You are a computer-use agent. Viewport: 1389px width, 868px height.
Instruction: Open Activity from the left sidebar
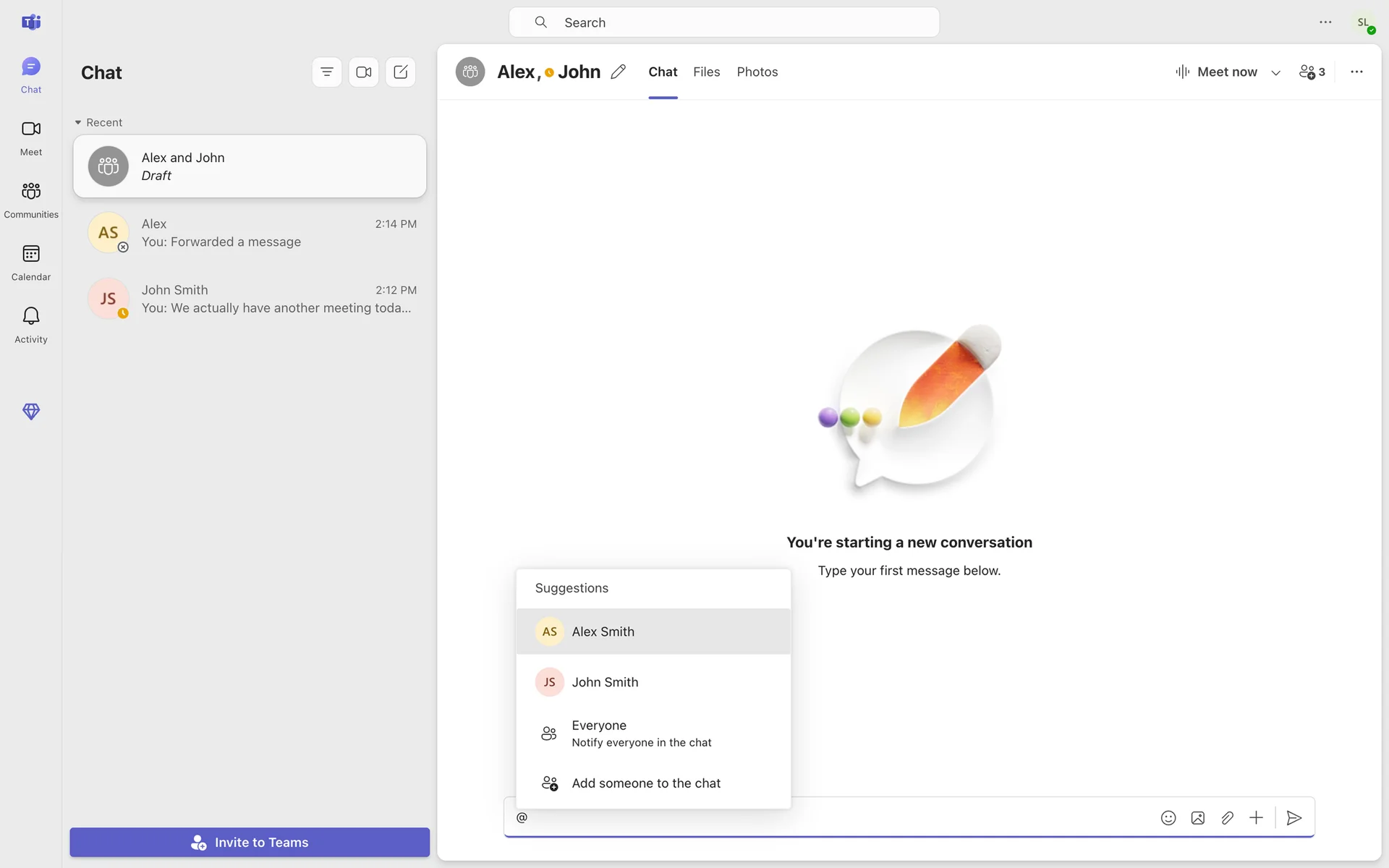(30, 324)
